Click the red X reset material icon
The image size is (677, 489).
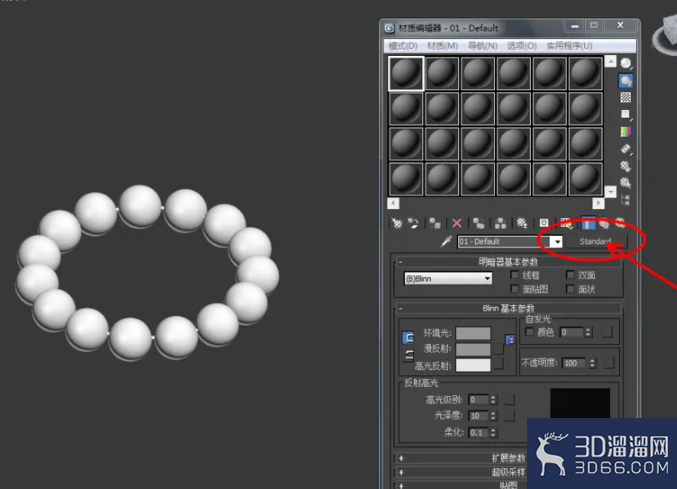point(456,223)
